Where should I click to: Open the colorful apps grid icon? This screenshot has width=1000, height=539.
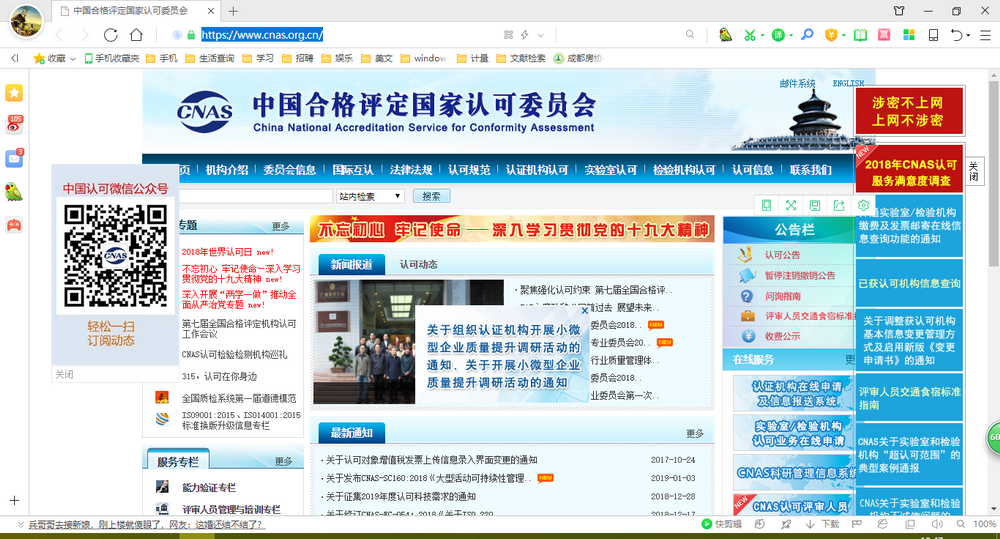click(909, 35)
